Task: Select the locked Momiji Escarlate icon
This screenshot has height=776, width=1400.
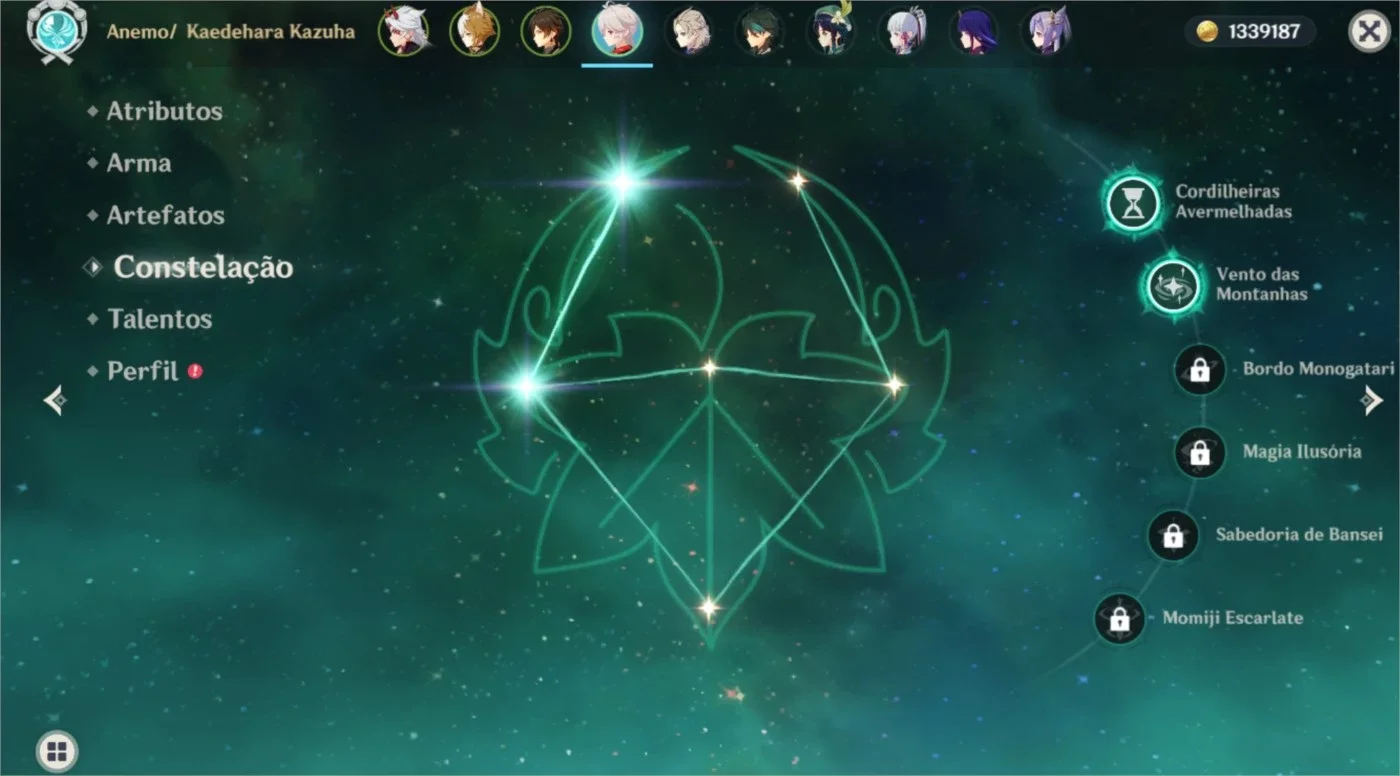Action: tap(1120, 619)
